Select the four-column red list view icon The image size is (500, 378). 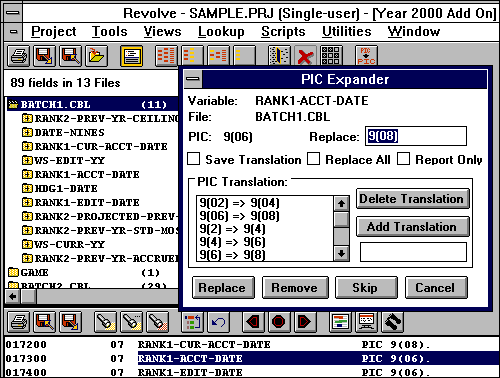click(166, 56)
